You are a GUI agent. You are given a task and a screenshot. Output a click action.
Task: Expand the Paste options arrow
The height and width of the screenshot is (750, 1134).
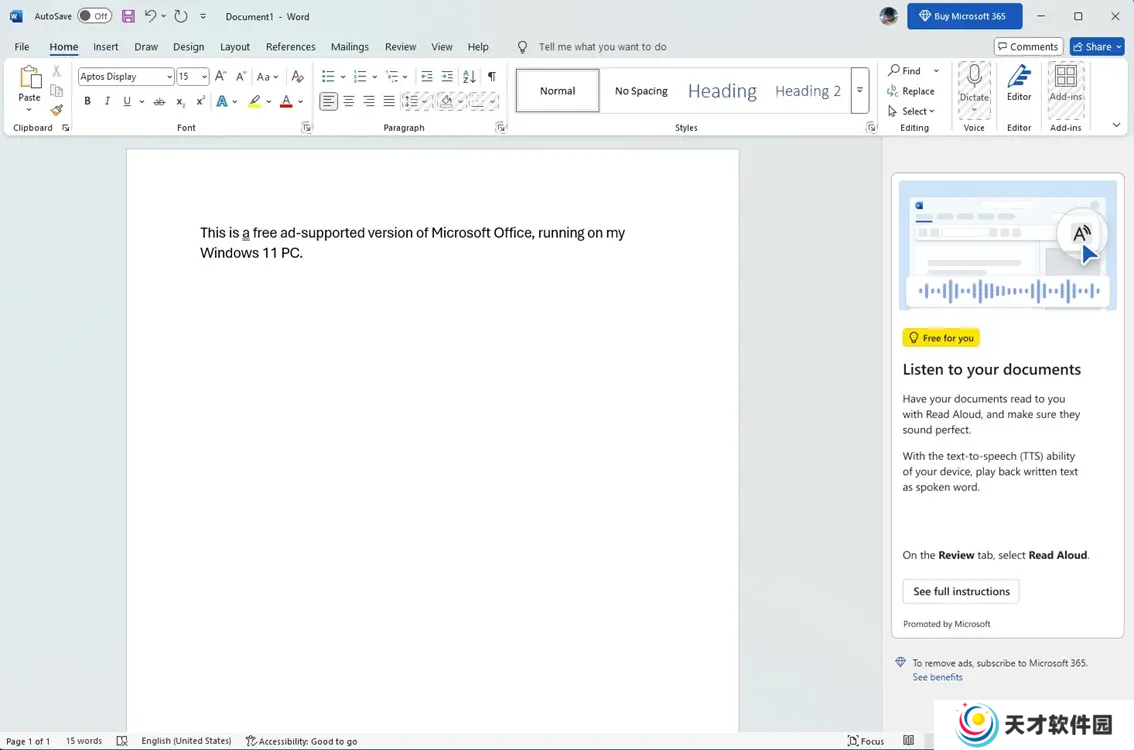(30, 110)
